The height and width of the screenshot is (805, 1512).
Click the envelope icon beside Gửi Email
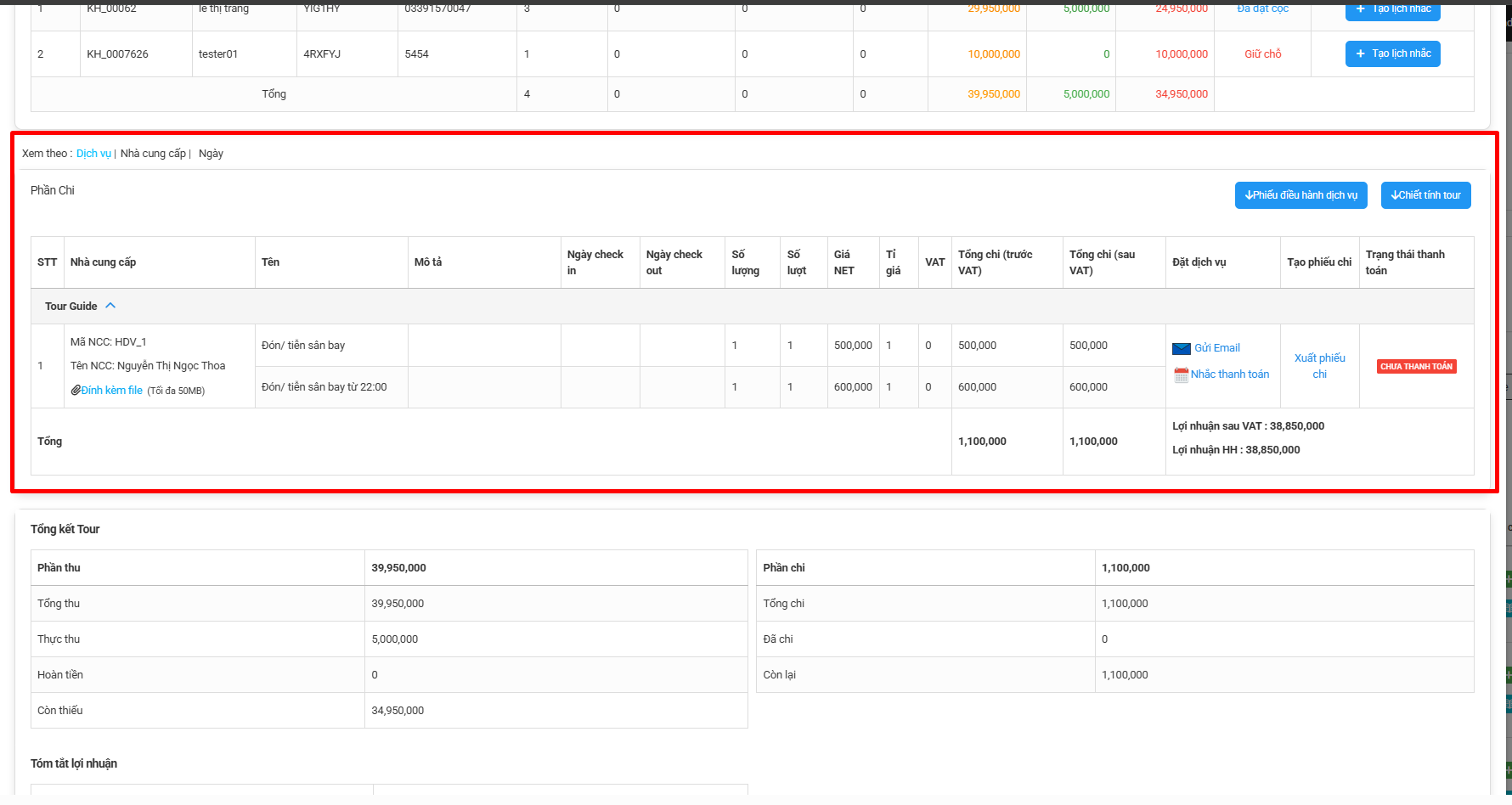[x=1181, y=348]
